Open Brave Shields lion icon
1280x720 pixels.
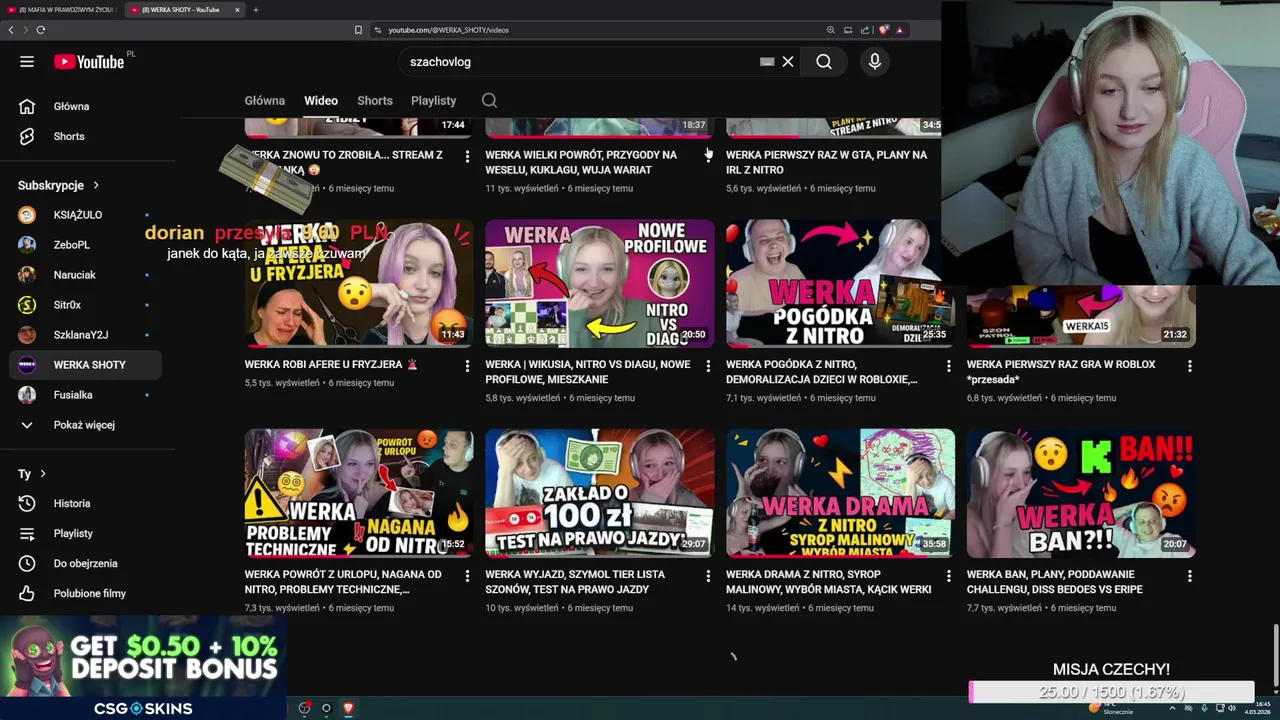click(883, 30)
